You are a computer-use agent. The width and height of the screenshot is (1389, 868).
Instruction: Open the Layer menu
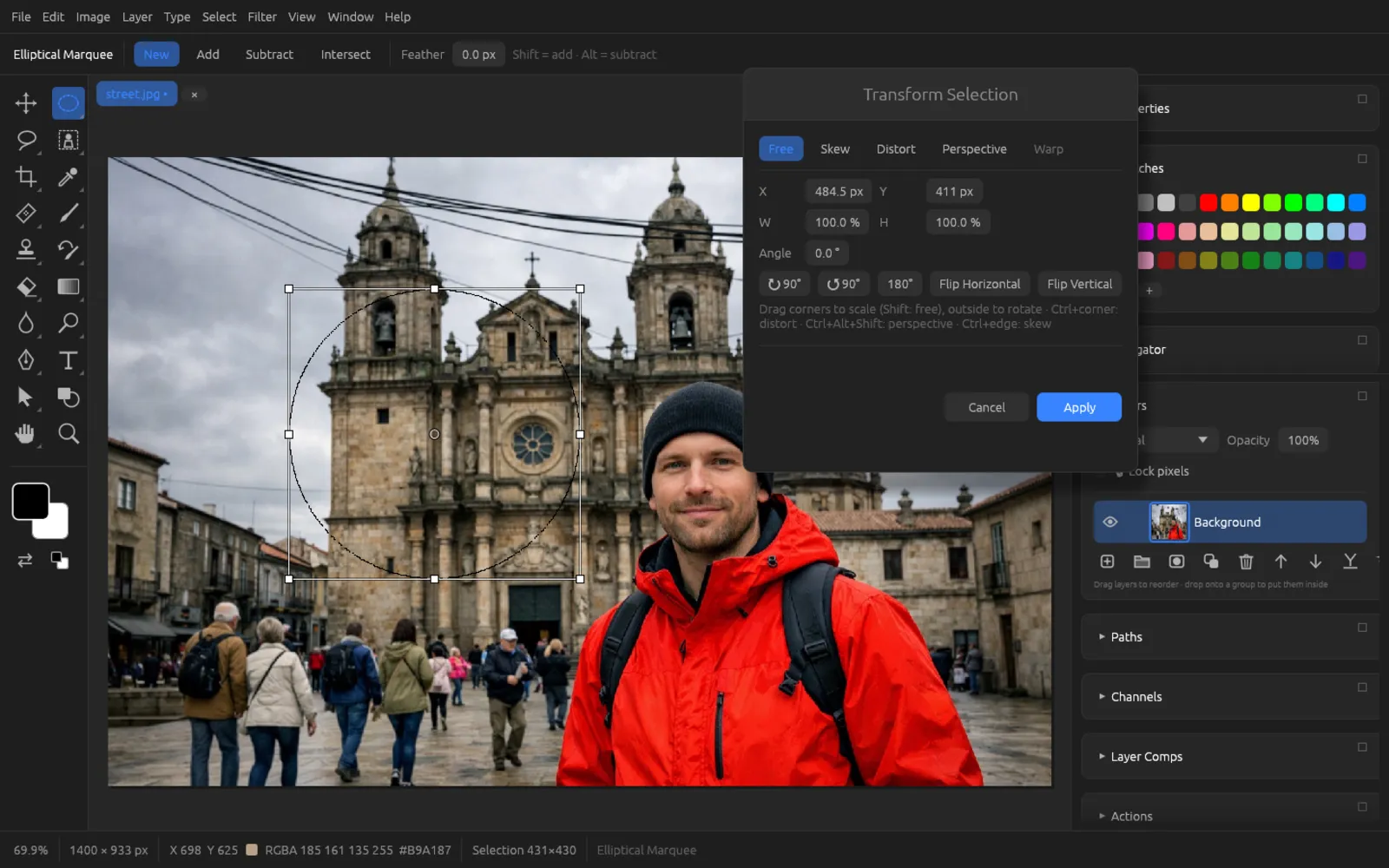point(137,16)
